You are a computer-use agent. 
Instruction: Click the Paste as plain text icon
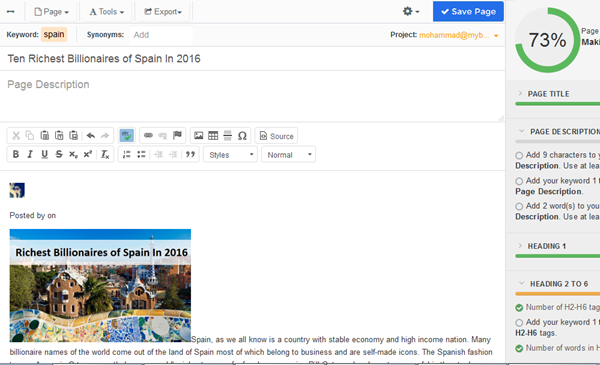pos(59,135)
